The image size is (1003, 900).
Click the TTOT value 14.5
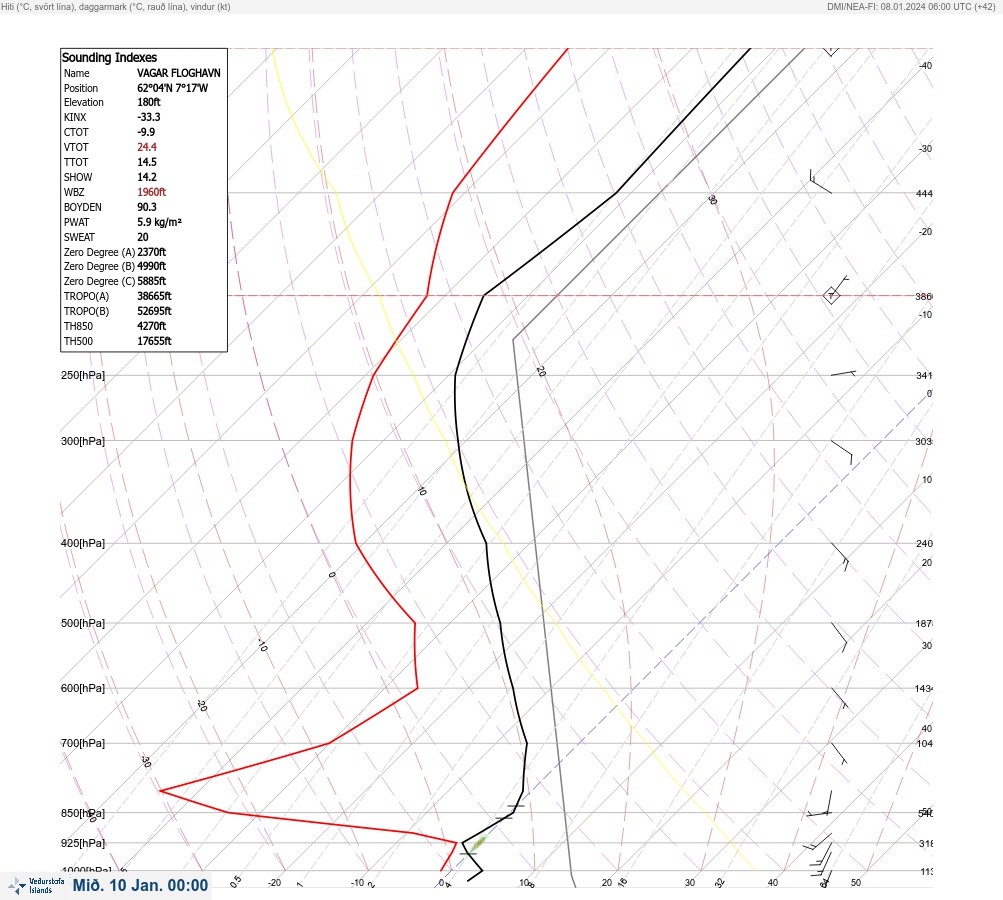pyautogui.click(x=146, y=162)
